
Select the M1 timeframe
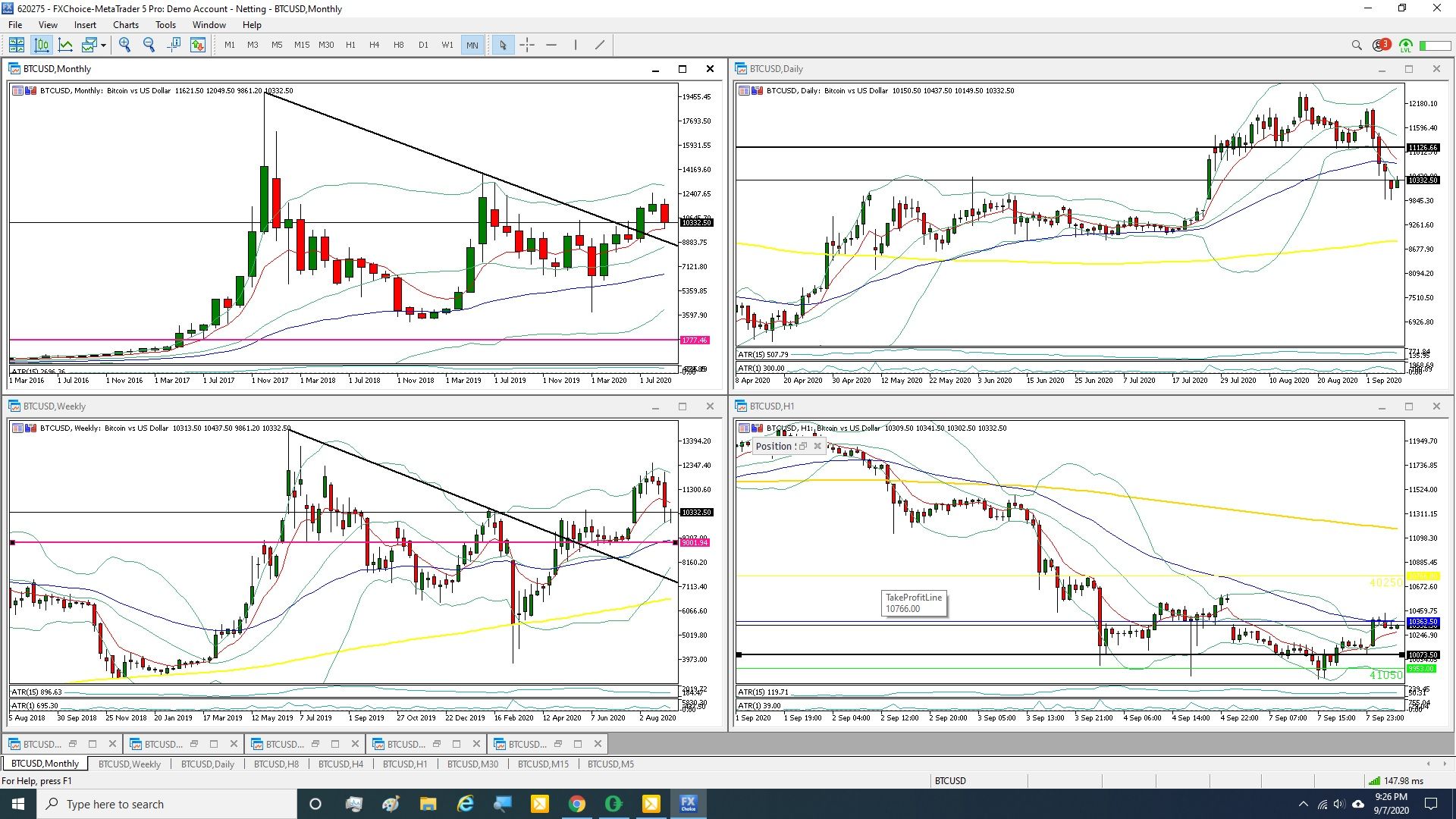[229, 45]
